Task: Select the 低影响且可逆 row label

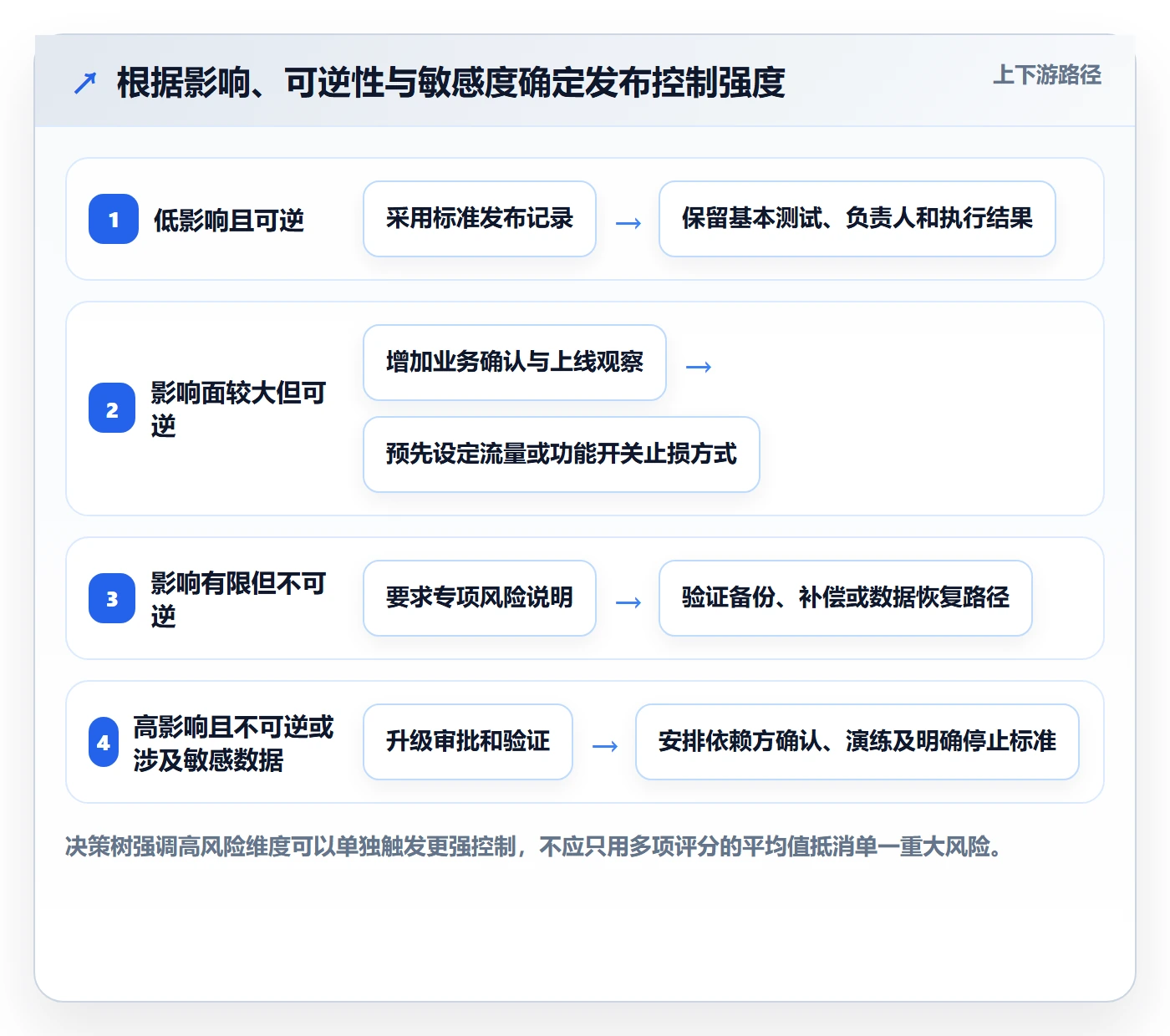Action: click(x=229, y=220)
